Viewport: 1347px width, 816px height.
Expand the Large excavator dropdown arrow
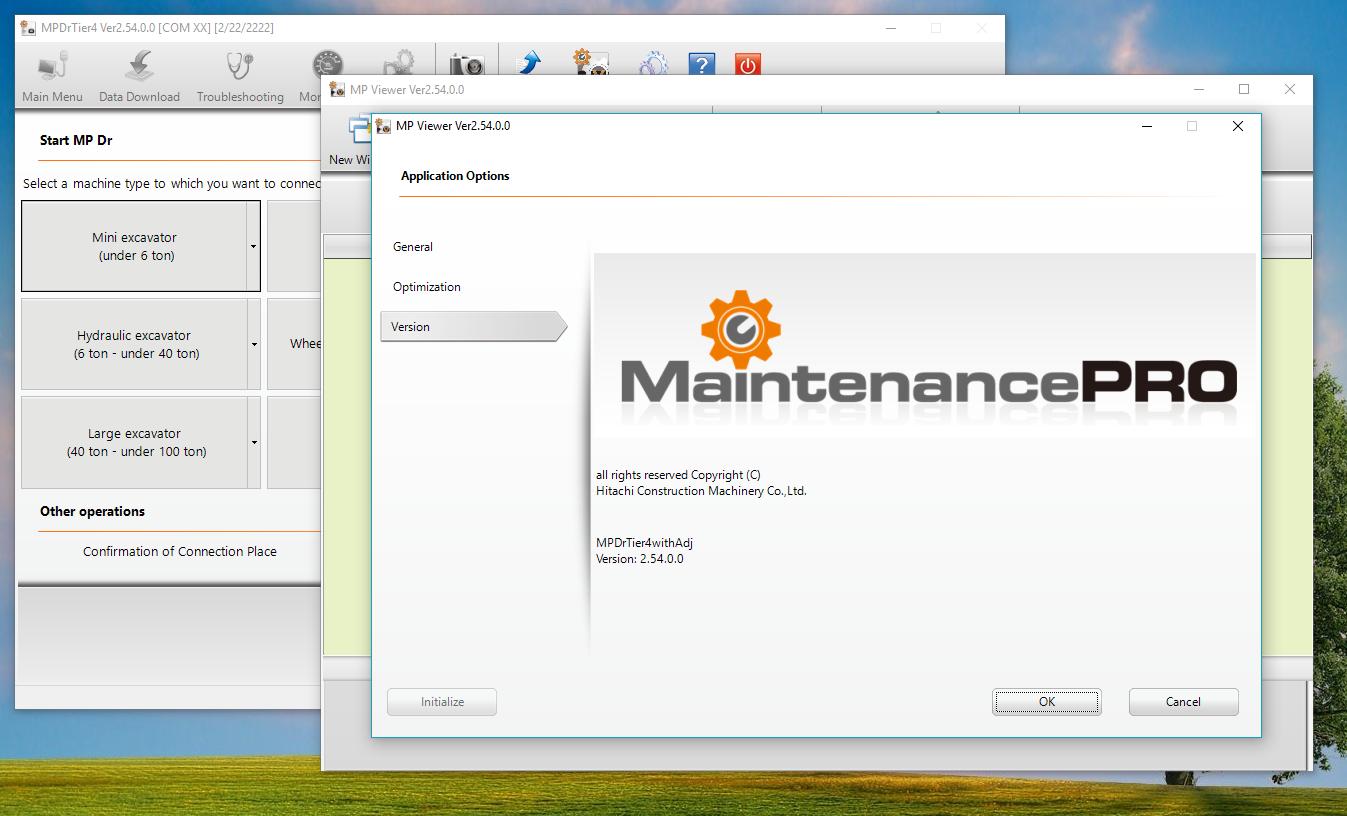click(254, 442)
